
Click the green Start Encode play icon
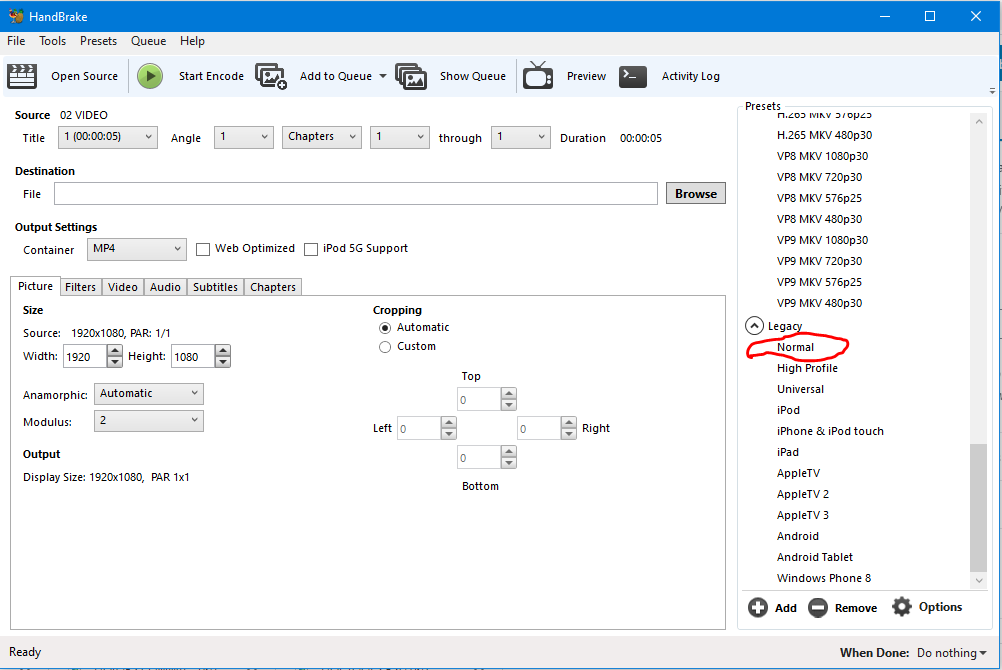150,76
